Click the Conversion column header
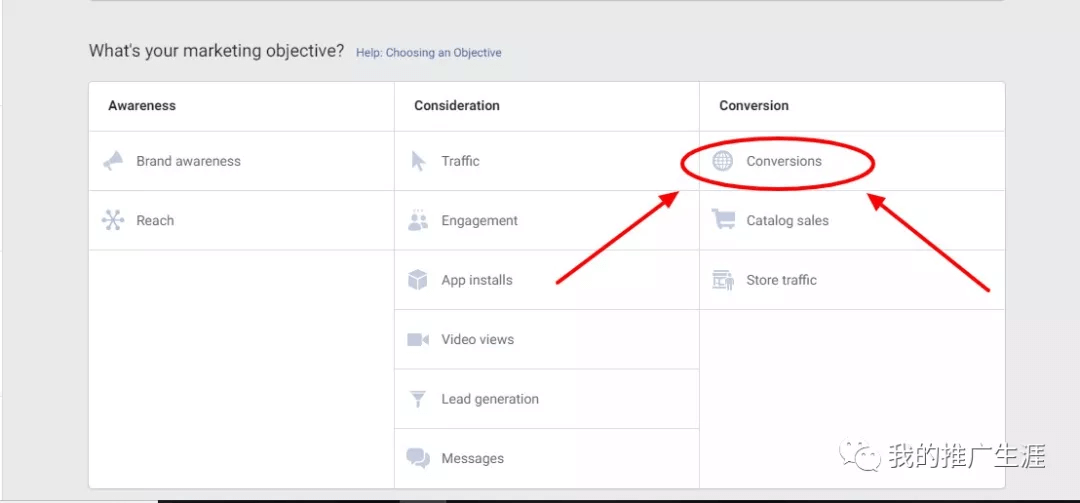Screen dimensions: 1080x503 (x=754, y=106)
